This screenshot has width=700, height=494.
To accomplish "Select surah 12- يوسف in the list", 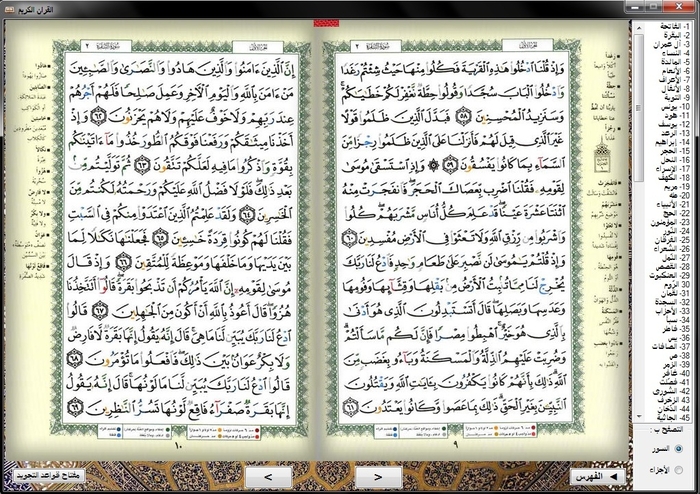I will pyautogui.click(x=675, y=125).
